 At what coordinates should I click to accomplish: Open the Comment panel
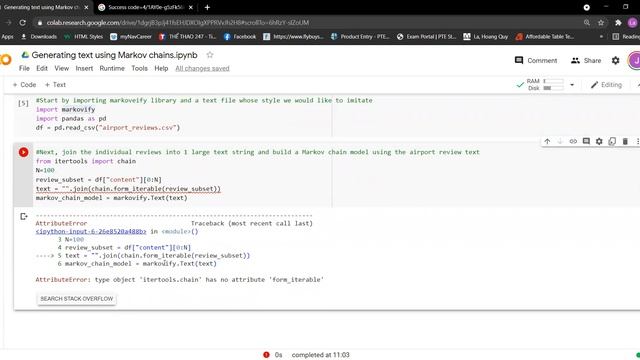click(536, 60)
